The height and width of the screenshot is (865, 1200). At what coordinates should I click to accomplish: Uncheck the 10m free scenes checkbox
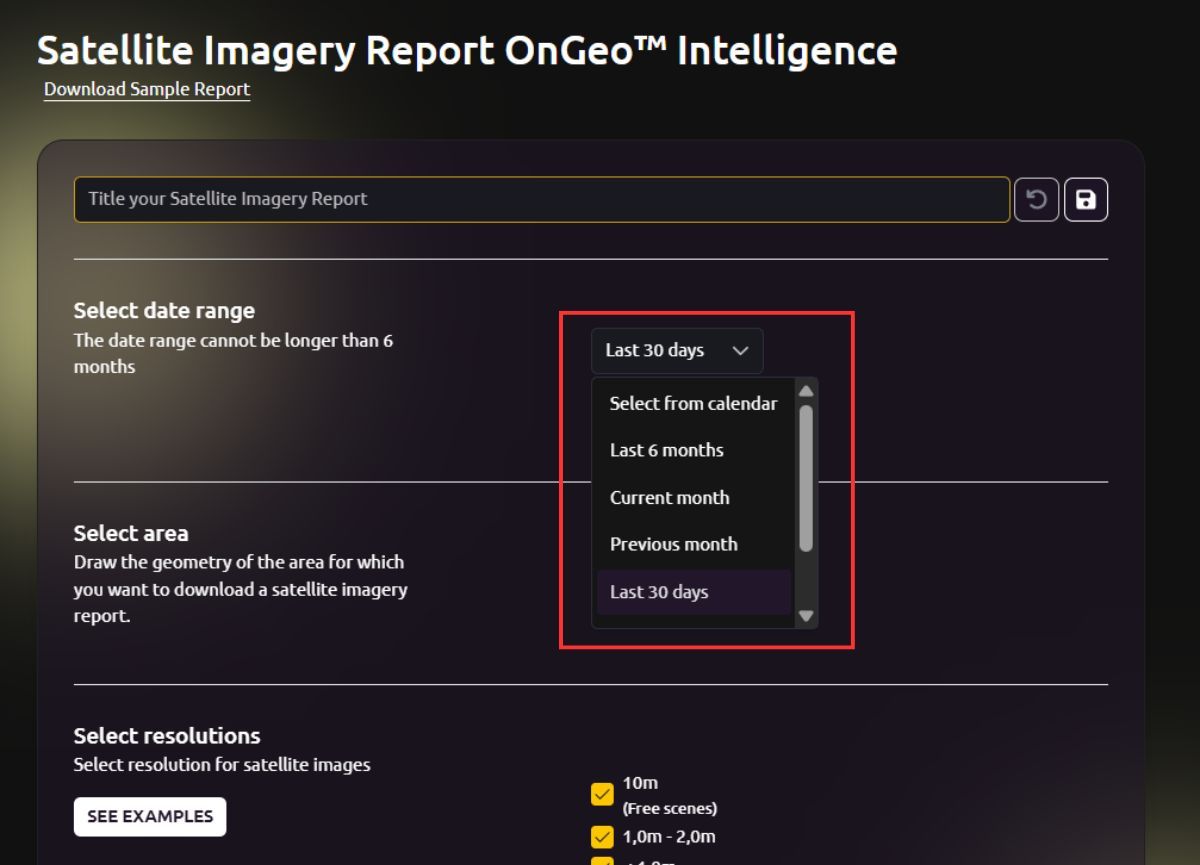[602, 794]
